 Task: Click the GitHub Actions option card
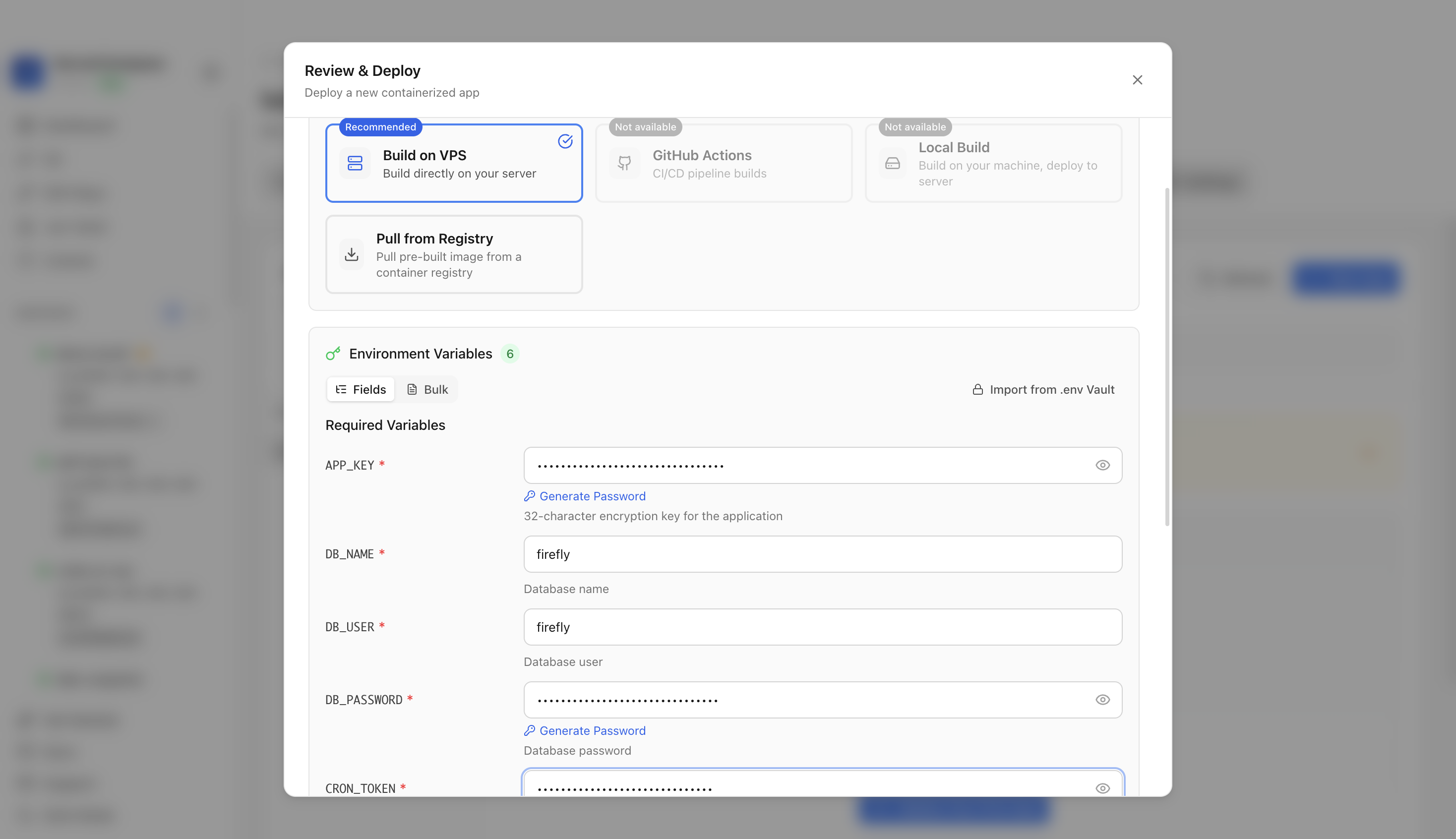pos(724,163)
